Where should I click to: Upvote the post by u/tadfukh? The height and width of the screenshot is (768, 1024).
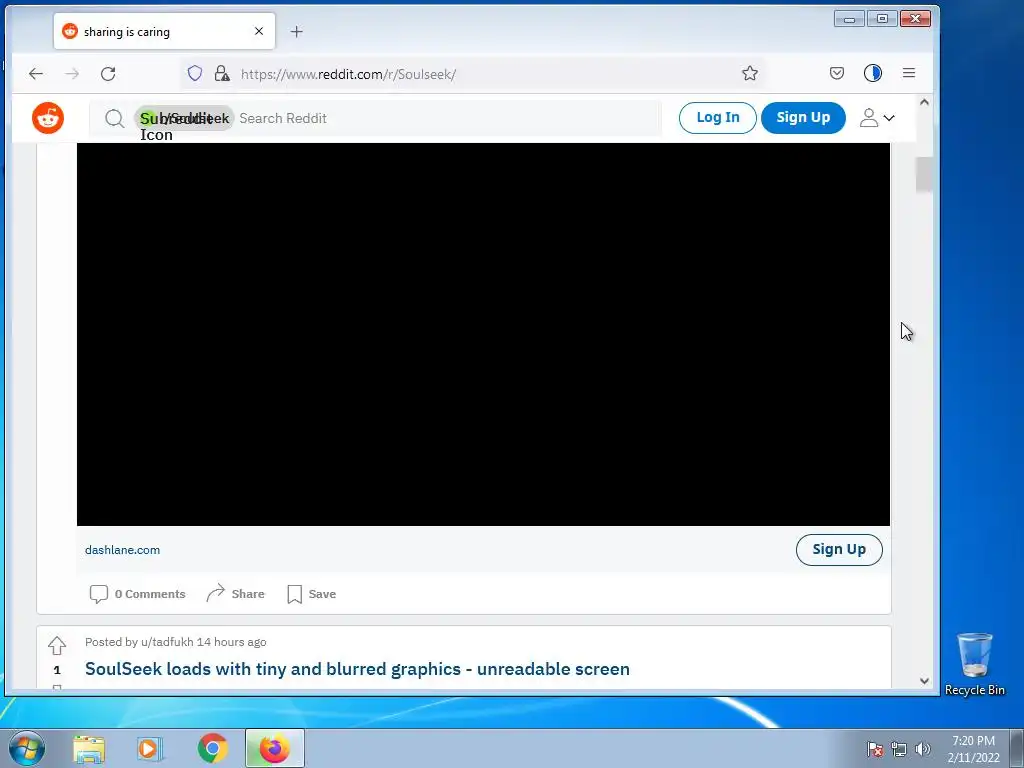(57, 645)
